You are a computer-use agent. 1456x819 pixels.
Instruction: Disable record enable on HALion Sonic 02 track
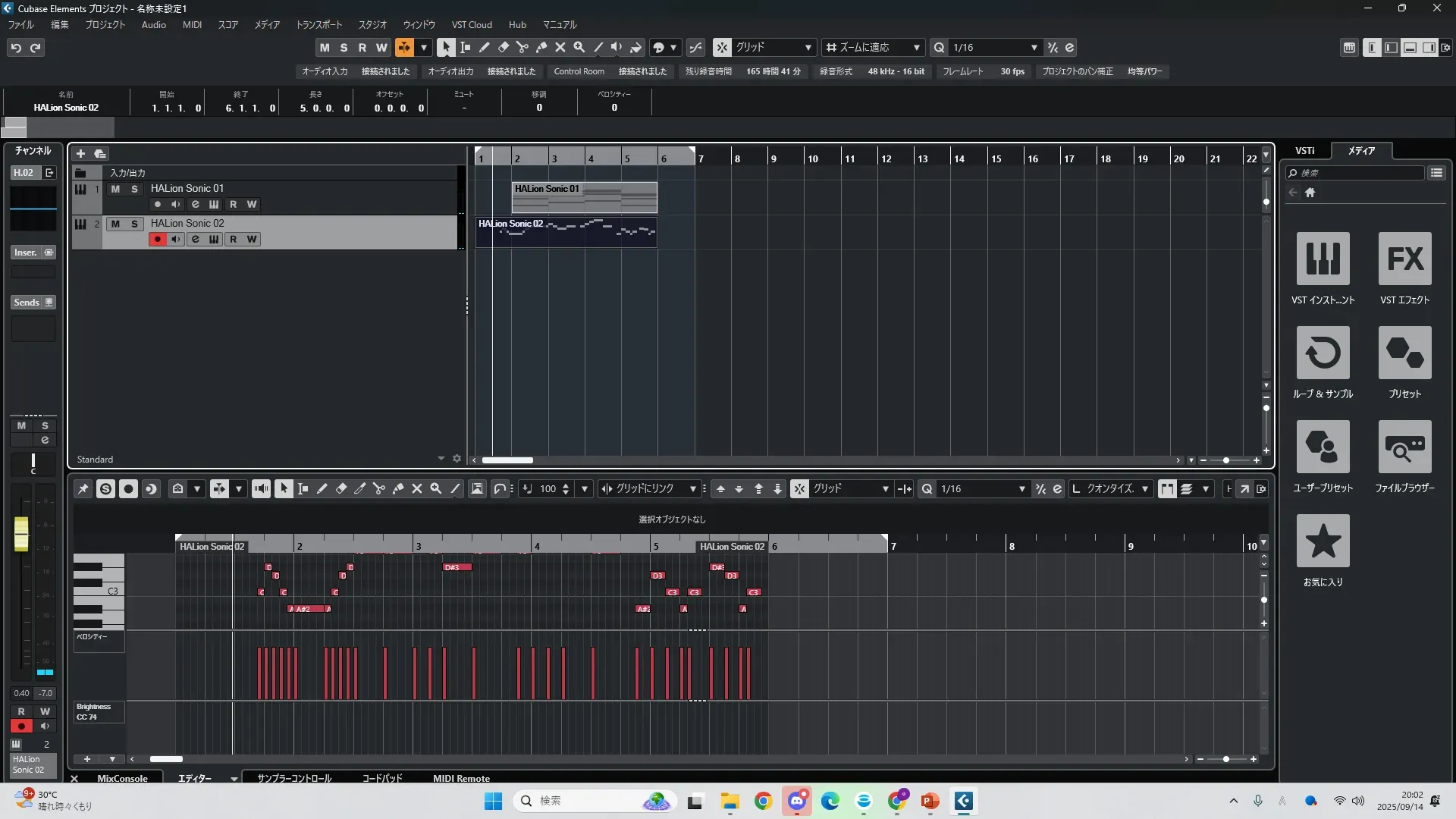pos(158,240)
